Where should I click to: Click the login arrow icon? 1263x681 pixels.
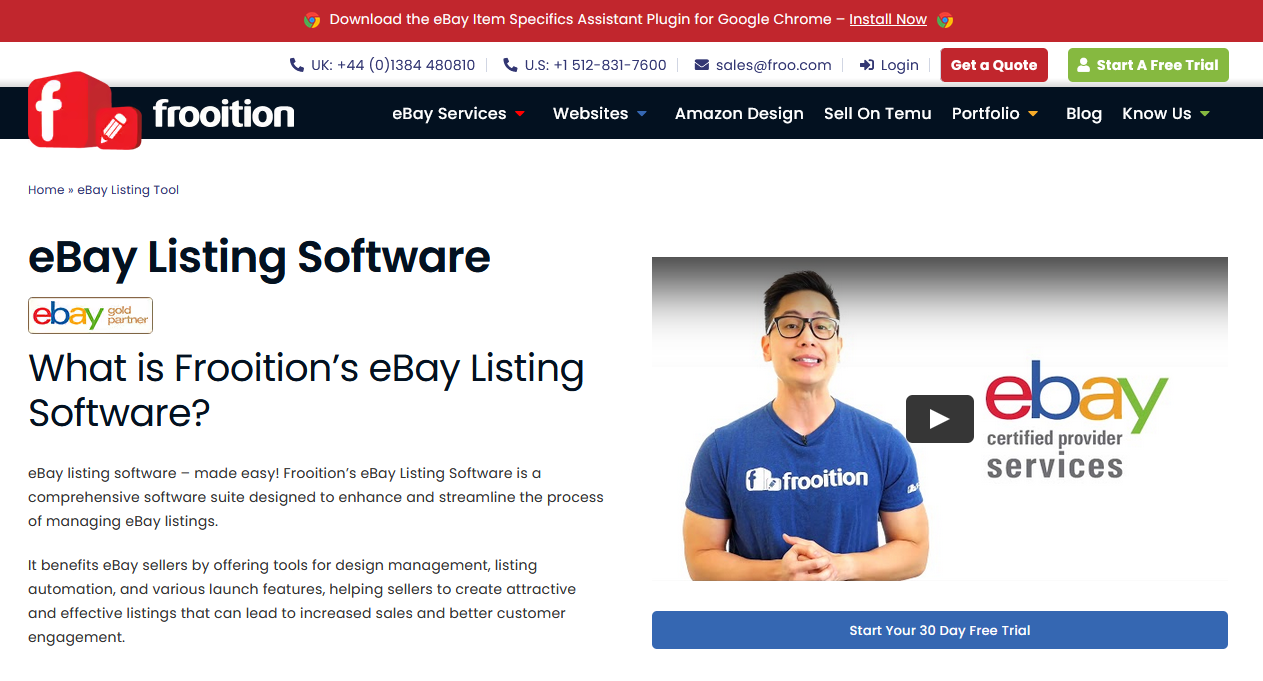coord(867,65)
